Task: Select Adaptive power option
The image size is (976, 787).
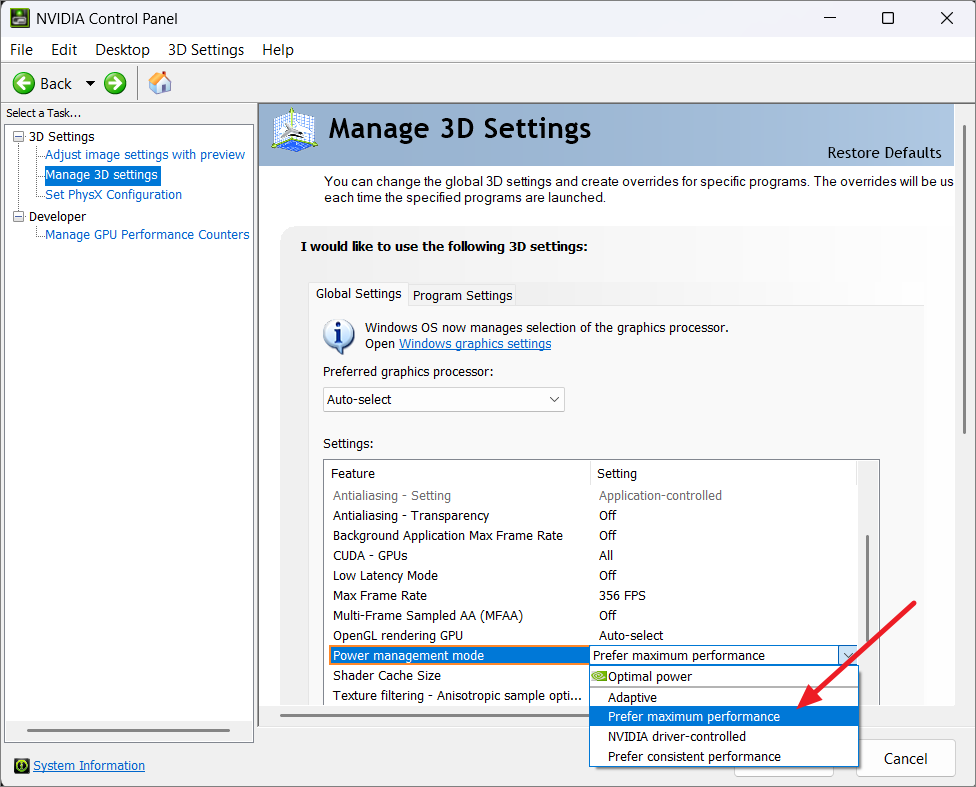Action: (724, 697)
